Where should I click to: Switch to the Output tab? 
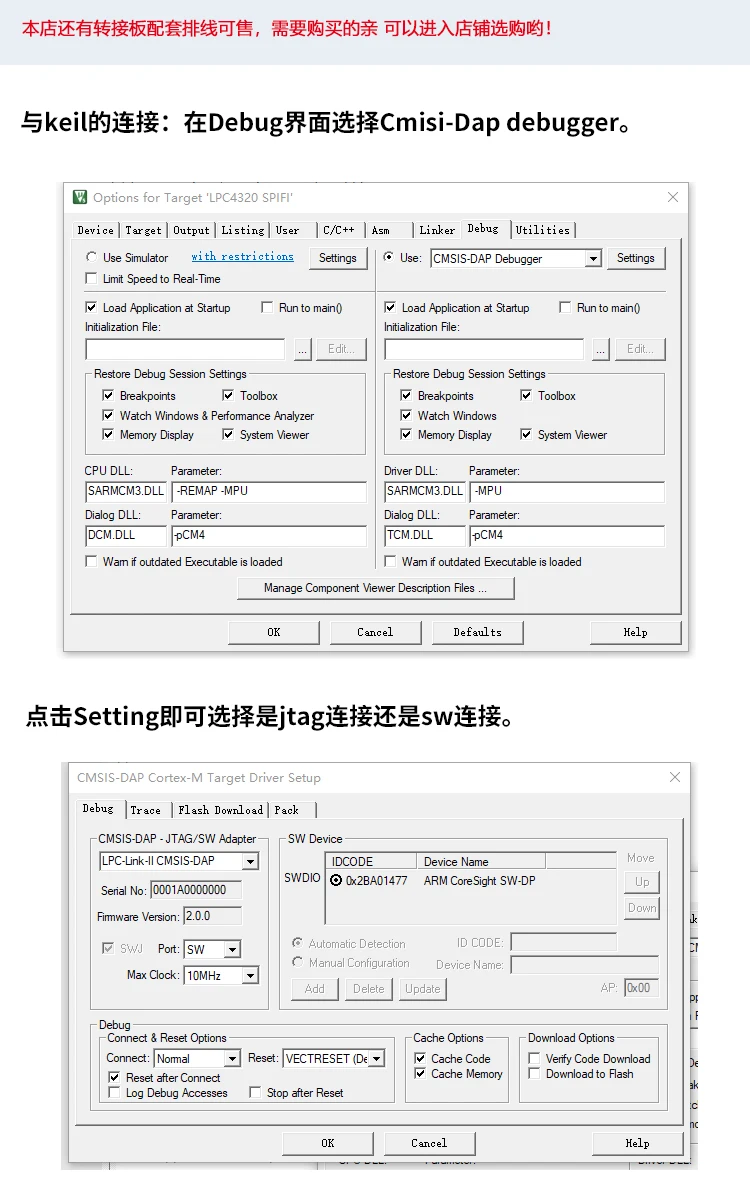(x=191, y=230)
